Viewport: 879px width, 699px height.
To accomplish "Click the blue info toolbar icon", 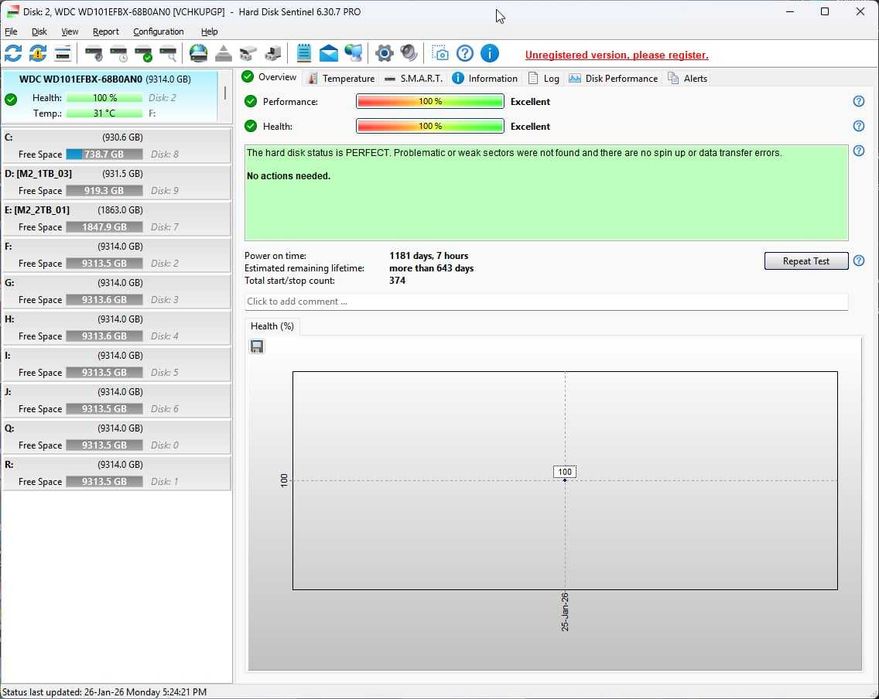I will click(489, 54).
